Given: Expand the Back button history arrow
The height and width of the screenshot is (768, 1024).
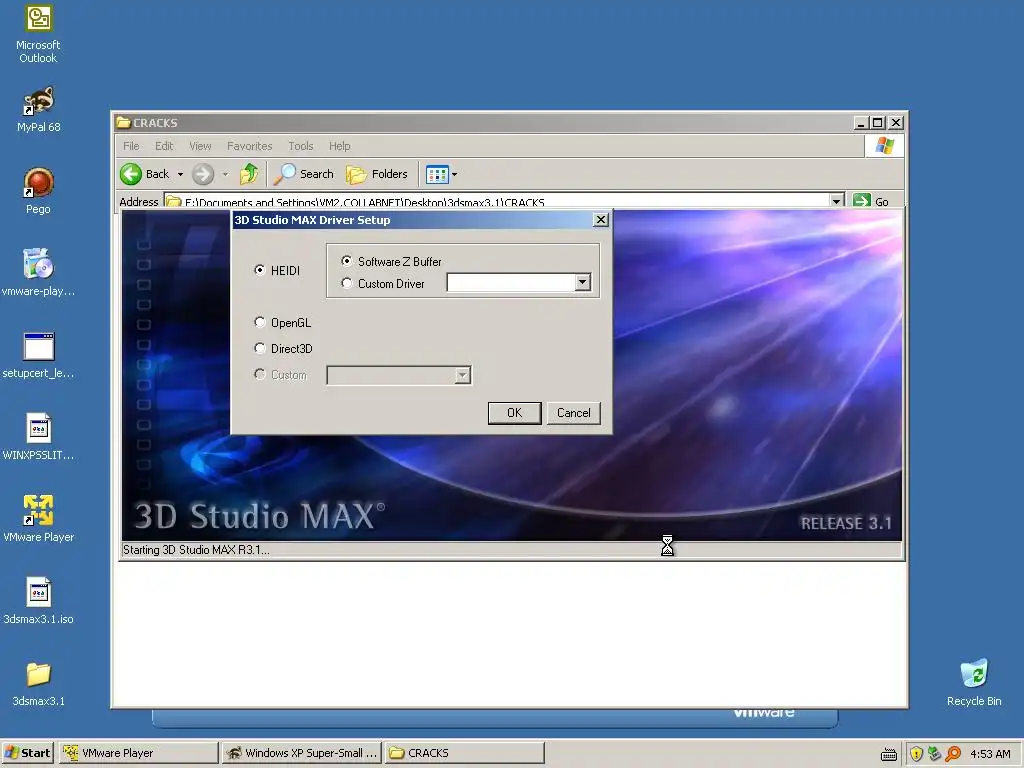Looking at the screenshot, I should [x=180, y=174].
